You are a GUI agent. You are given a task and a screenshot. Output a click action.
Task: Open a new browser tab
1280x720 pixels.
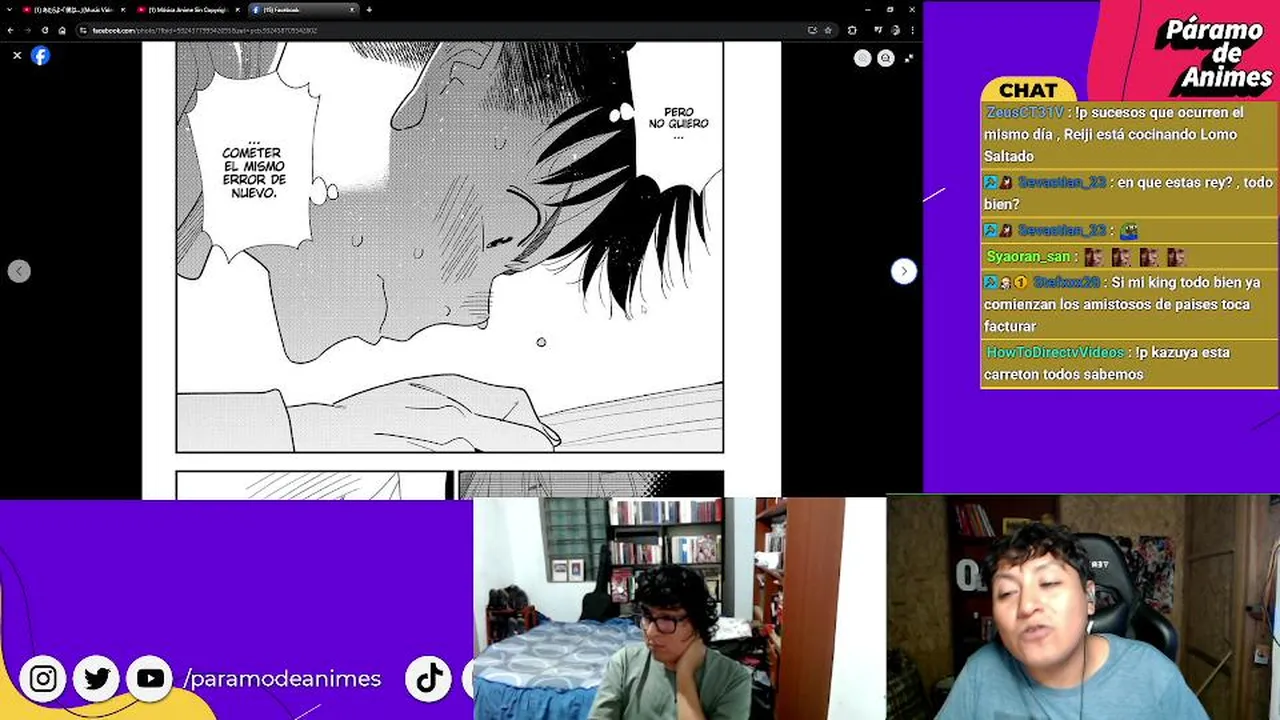(x=369, y=10)
